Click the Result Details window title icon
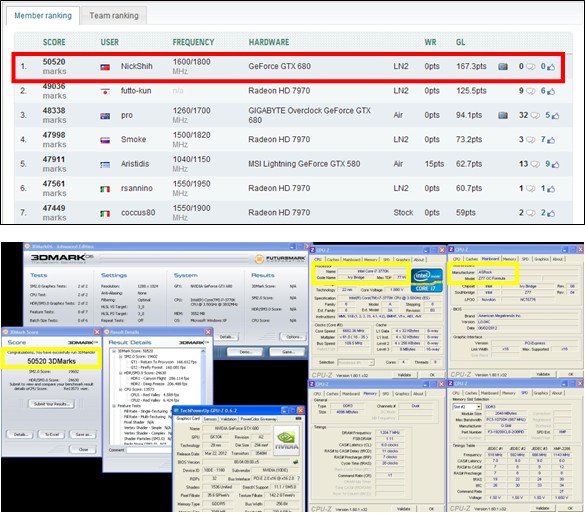The width and height of the screenshot is (585, 514). (x=106, y=332)
